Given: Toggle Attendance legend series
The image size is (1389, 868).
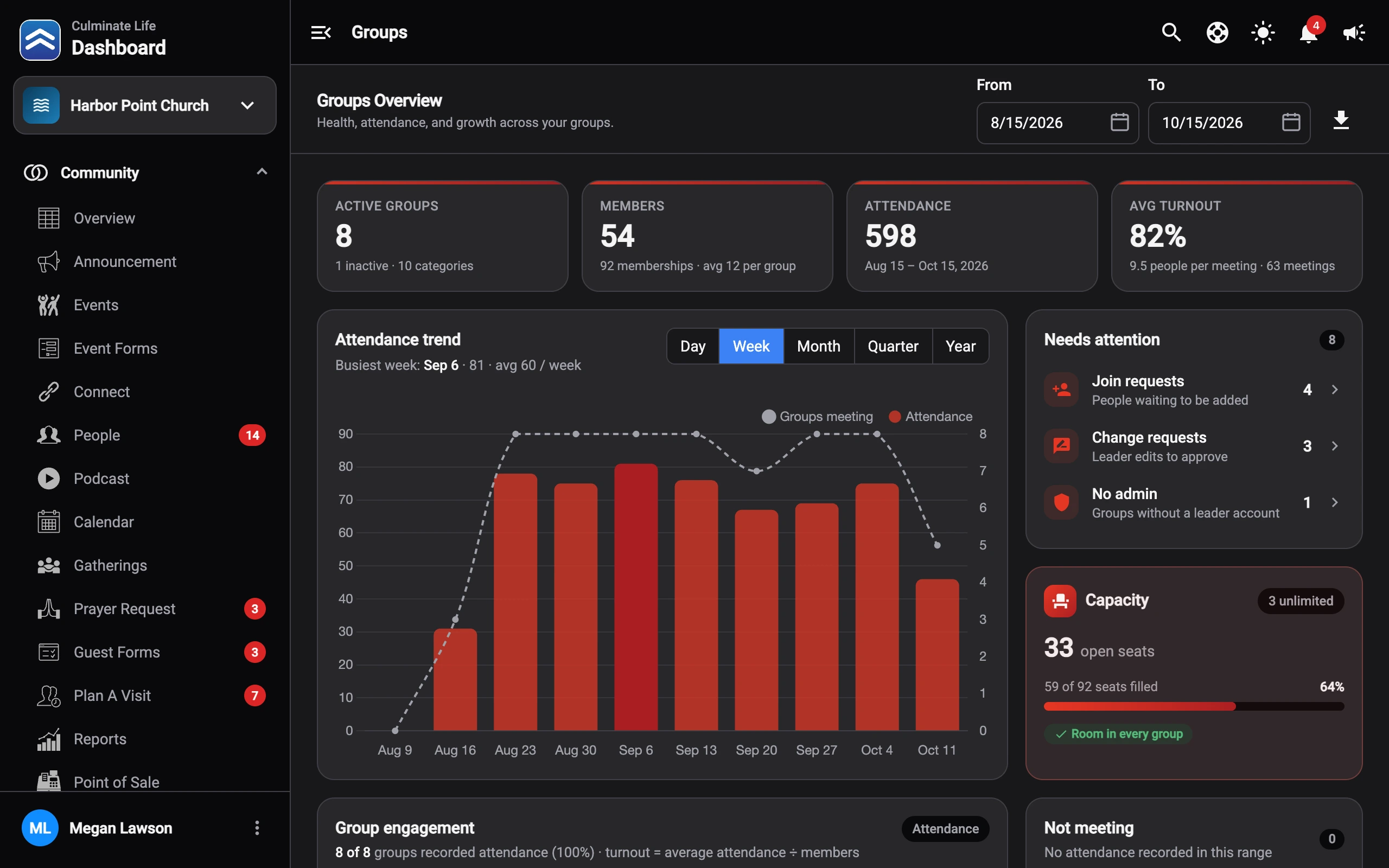Looking at the screenshot, I should point(931,416).
